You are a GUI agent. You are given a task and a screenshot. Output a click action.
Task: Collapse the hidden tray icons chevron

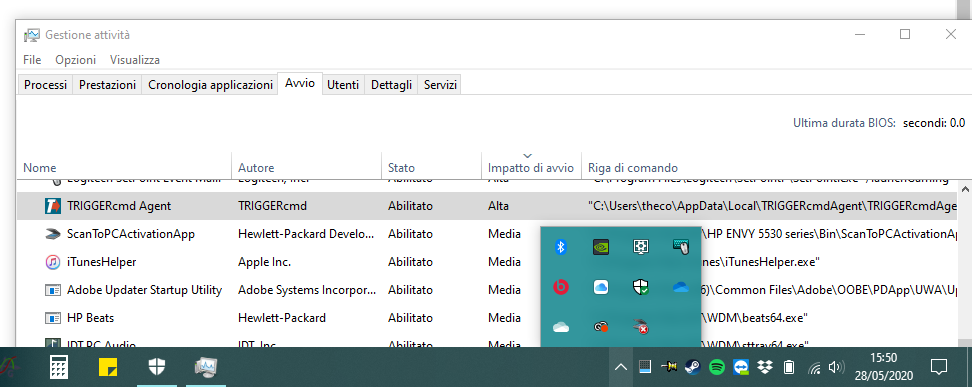click(x=621, y=367)
